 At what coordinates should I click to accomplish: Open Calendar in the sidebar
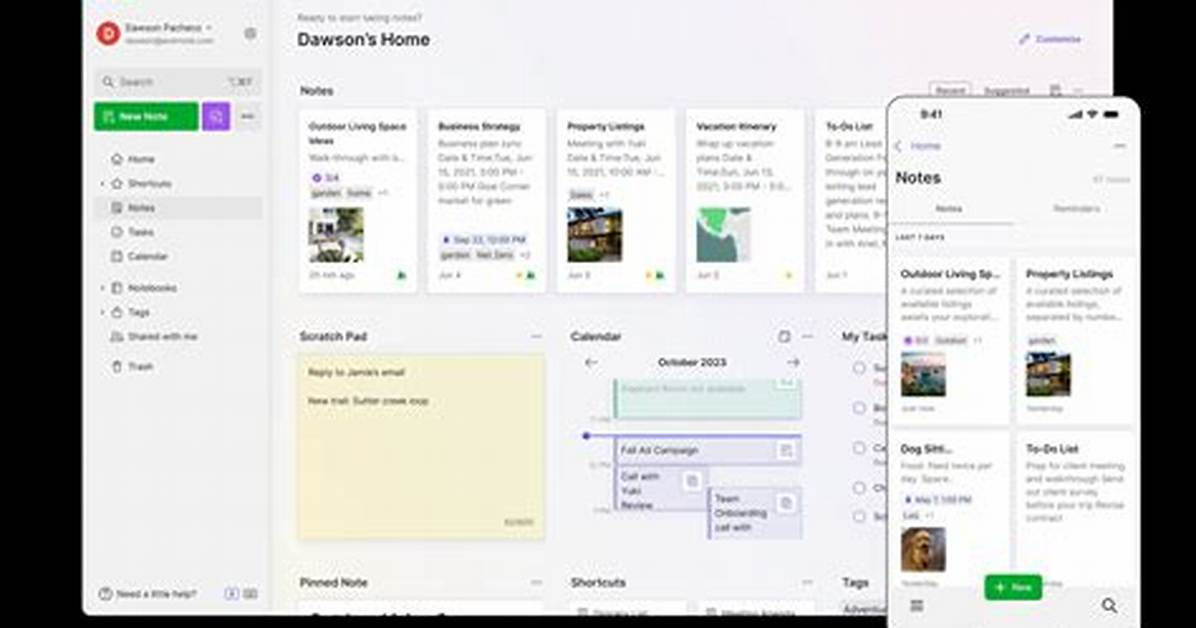147,256
